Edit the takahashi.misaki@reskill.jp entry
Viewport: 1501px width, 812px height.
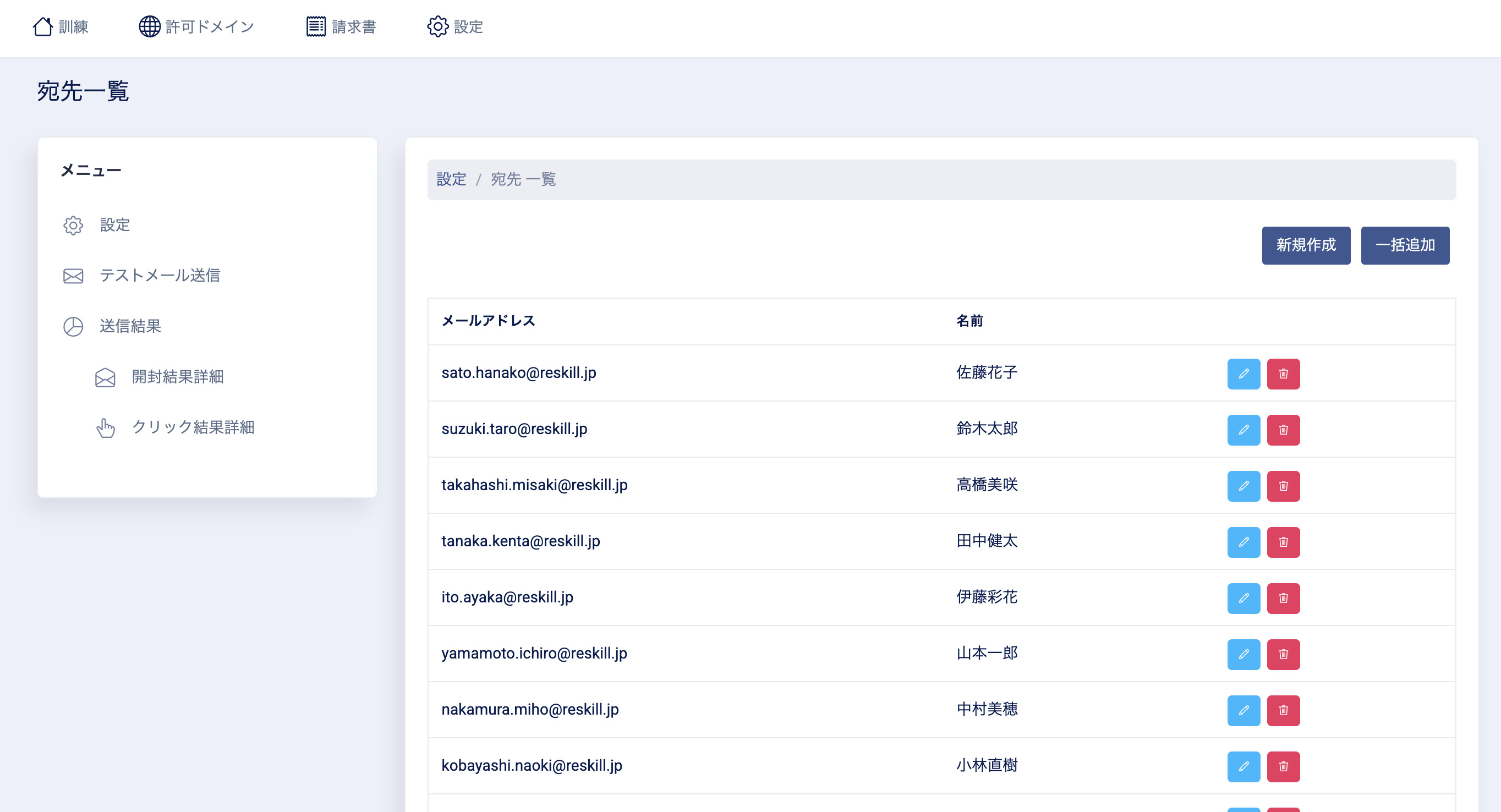tap(1243, 486)
